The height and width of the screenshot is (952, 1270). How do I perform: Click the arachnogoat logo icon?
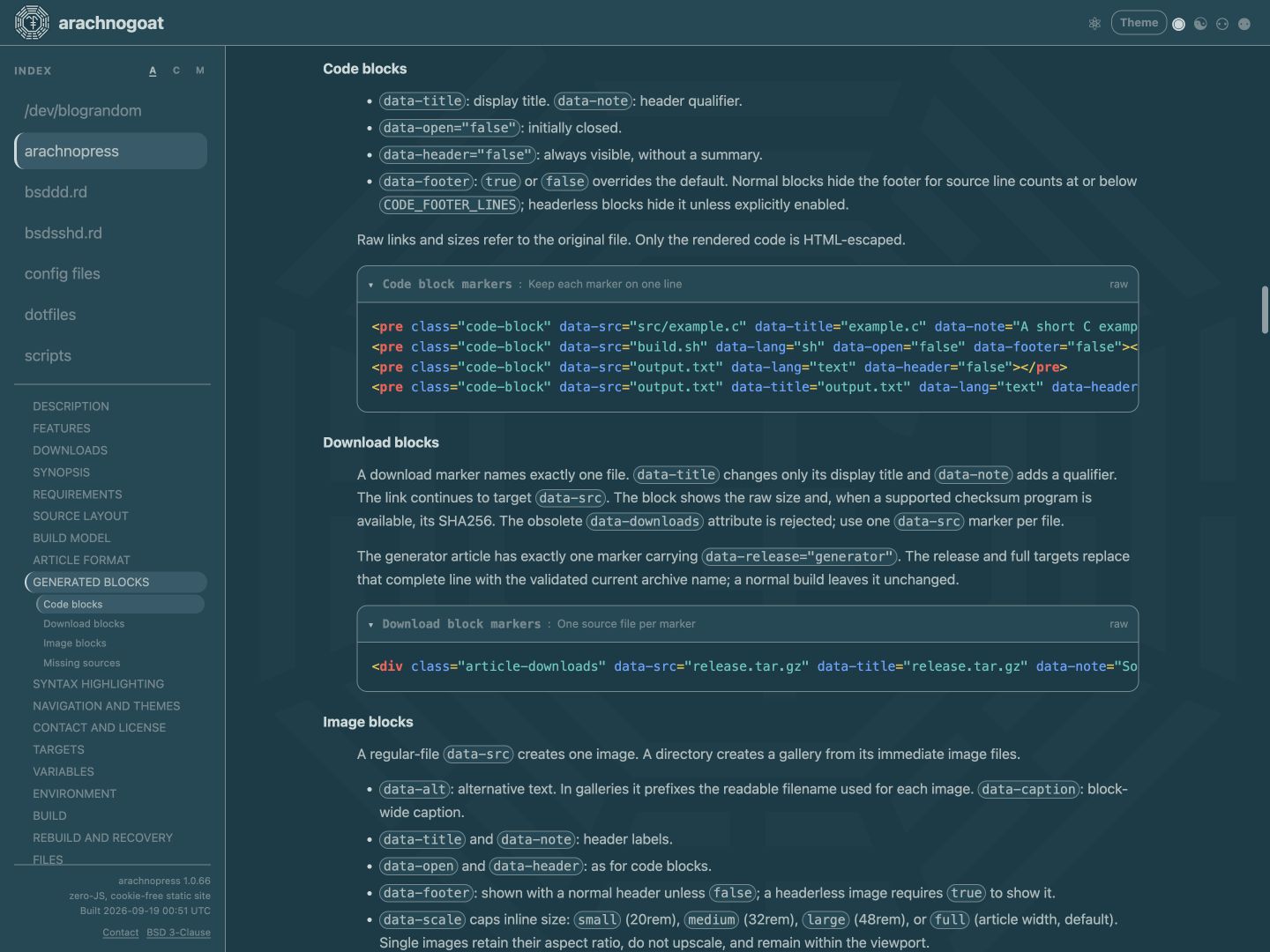[x=32, y=23]
